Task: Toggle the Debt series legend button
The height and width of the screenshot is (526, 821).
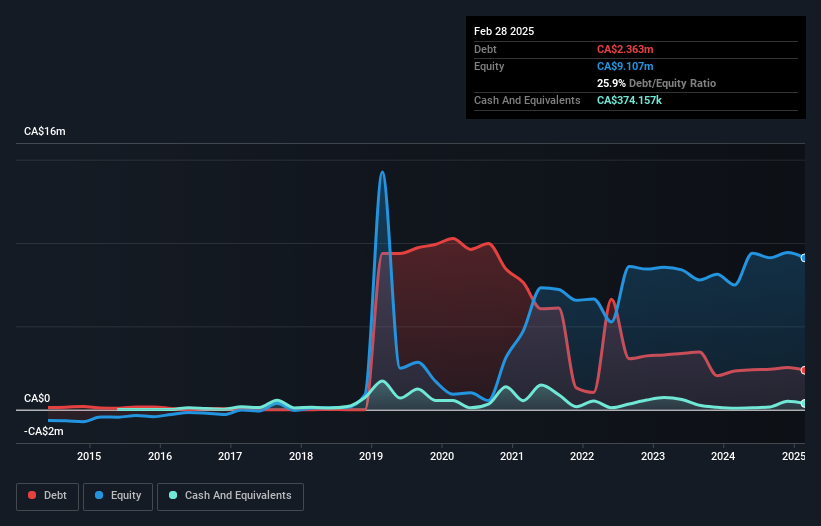Action: 48,496
